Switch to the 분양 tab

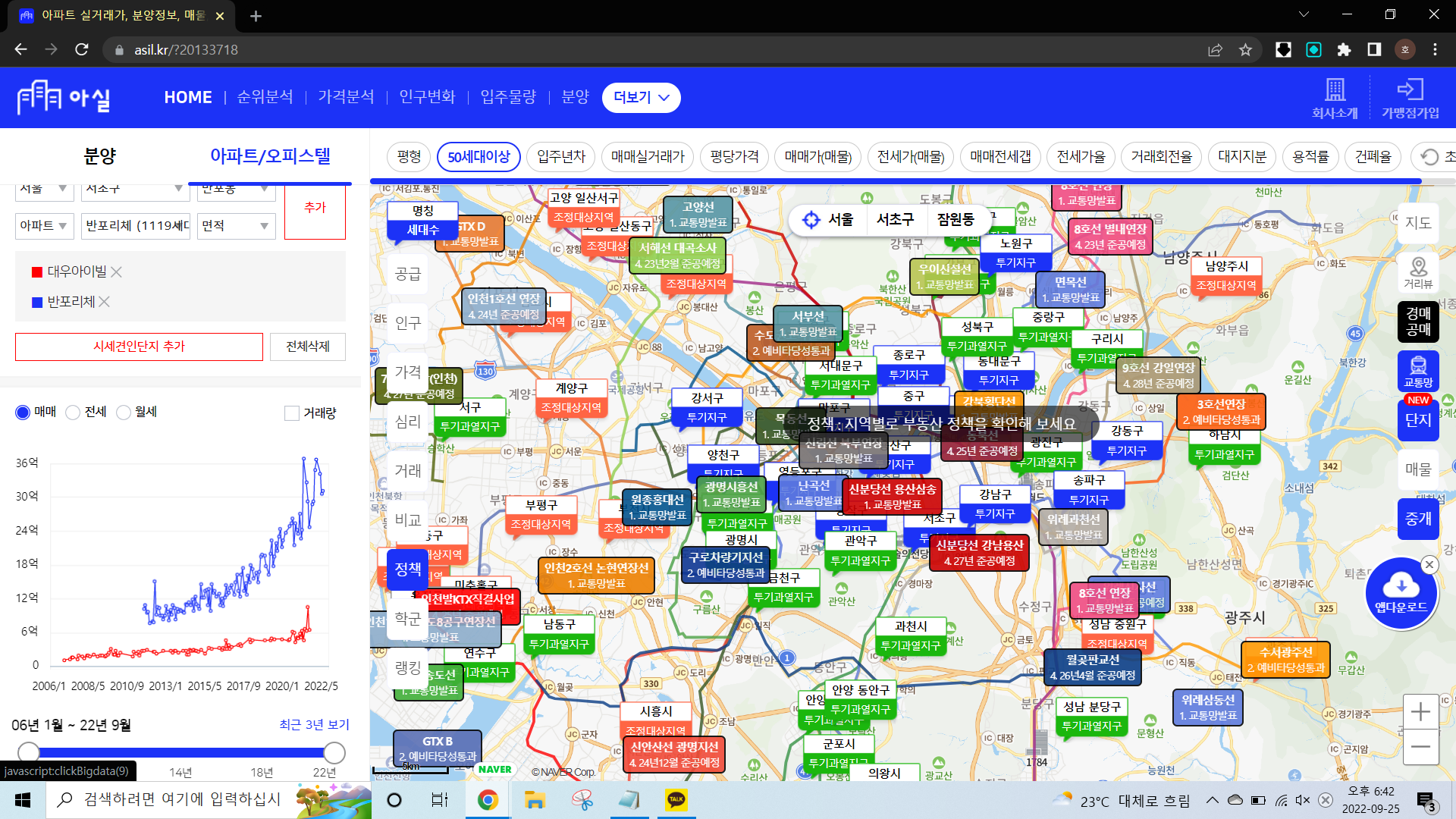99,156
